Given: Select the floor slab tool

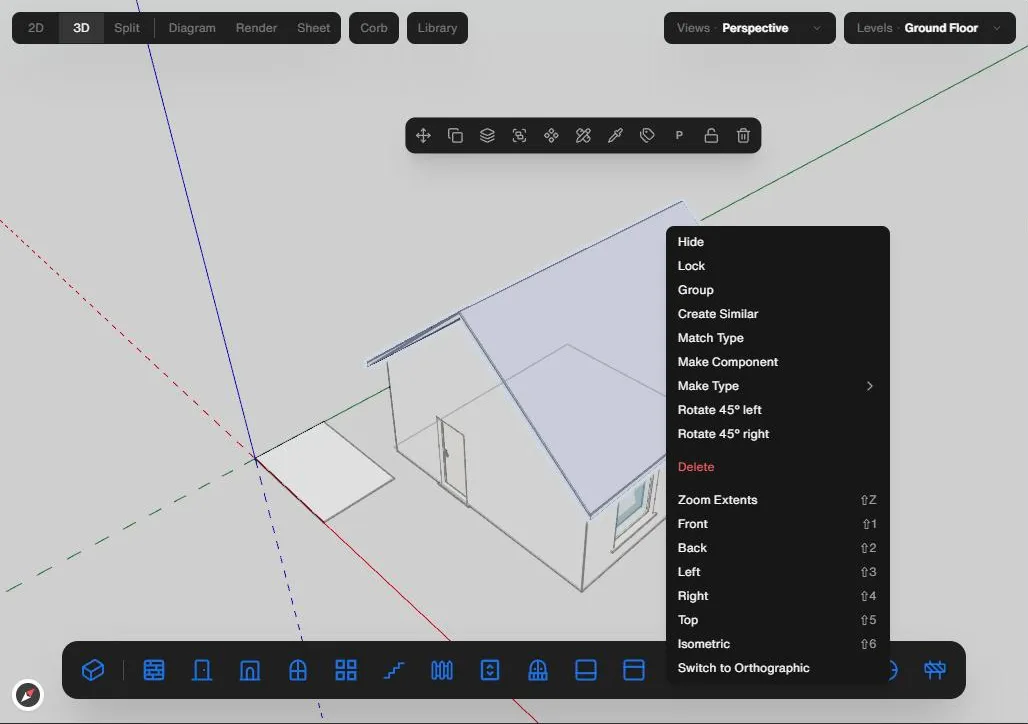Looking at the screenshot, I should [x=585, y=670].
